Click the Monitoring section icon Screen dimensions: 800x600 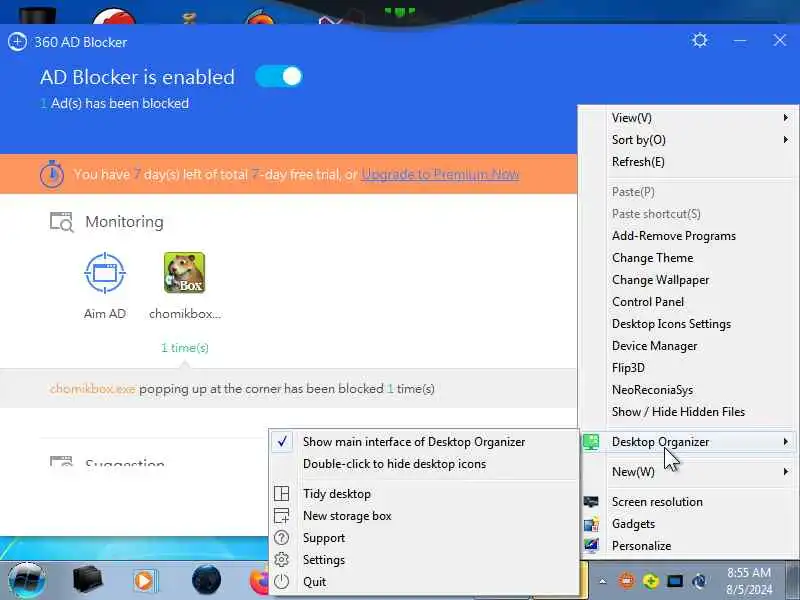coord(62,222)
